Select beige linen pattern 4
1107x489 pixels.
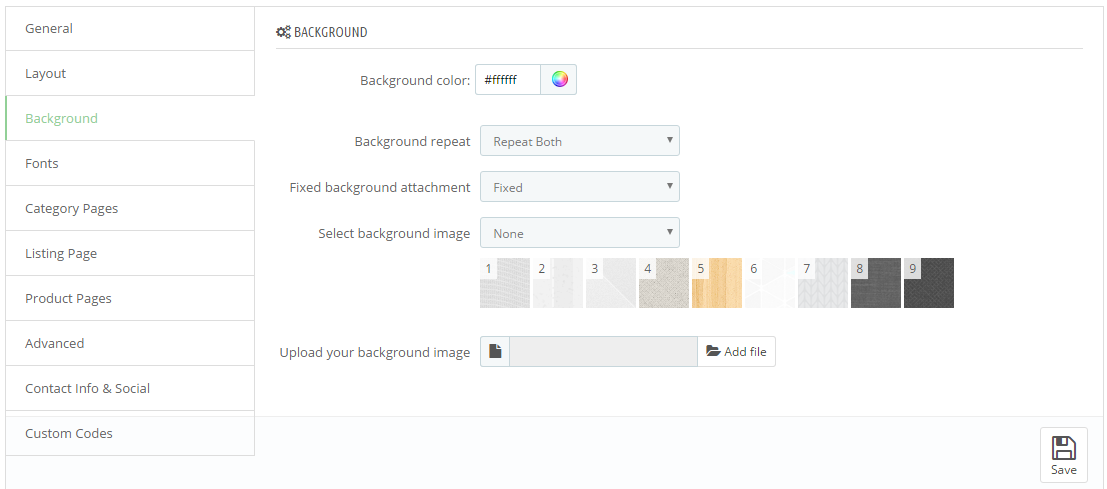(x=664, y=283)
